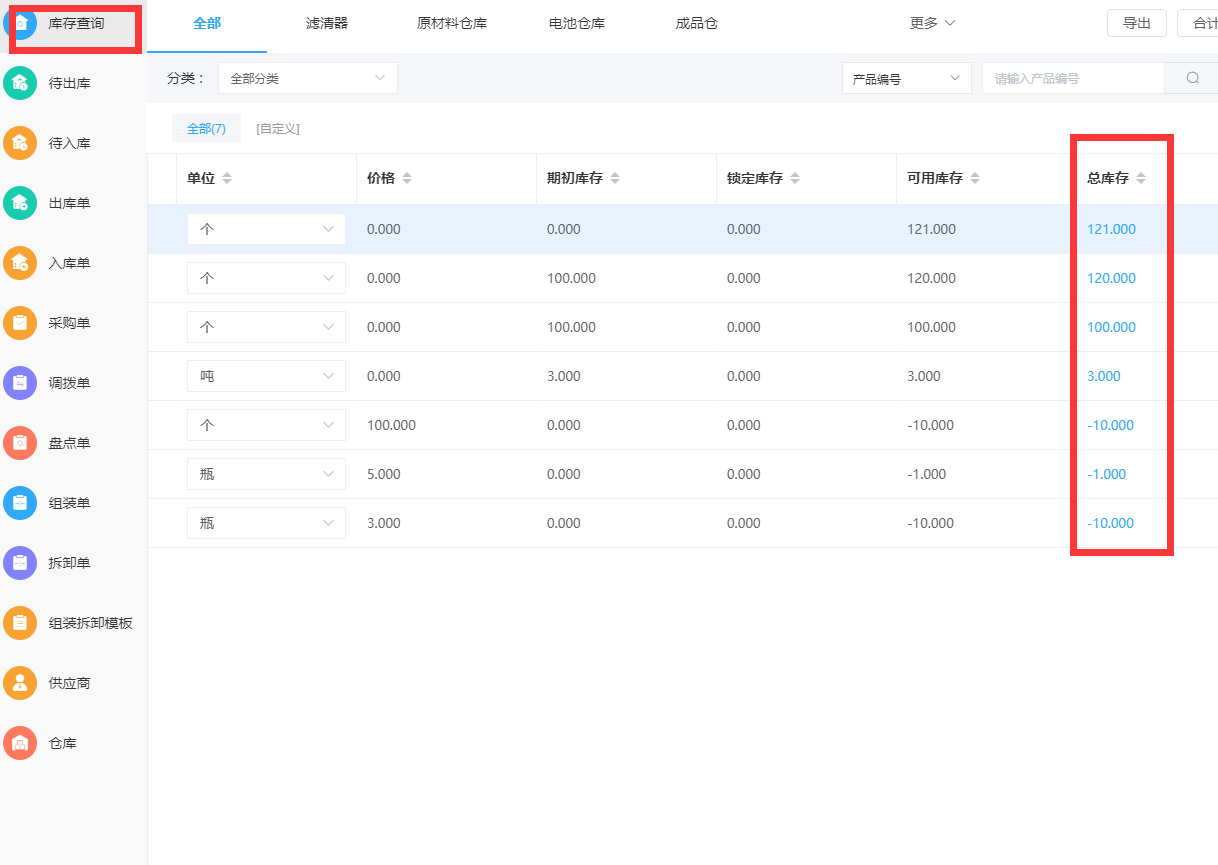Screen dimensions: 1218x865
Task: Open the 供应商 person icon
Action: 20,683
